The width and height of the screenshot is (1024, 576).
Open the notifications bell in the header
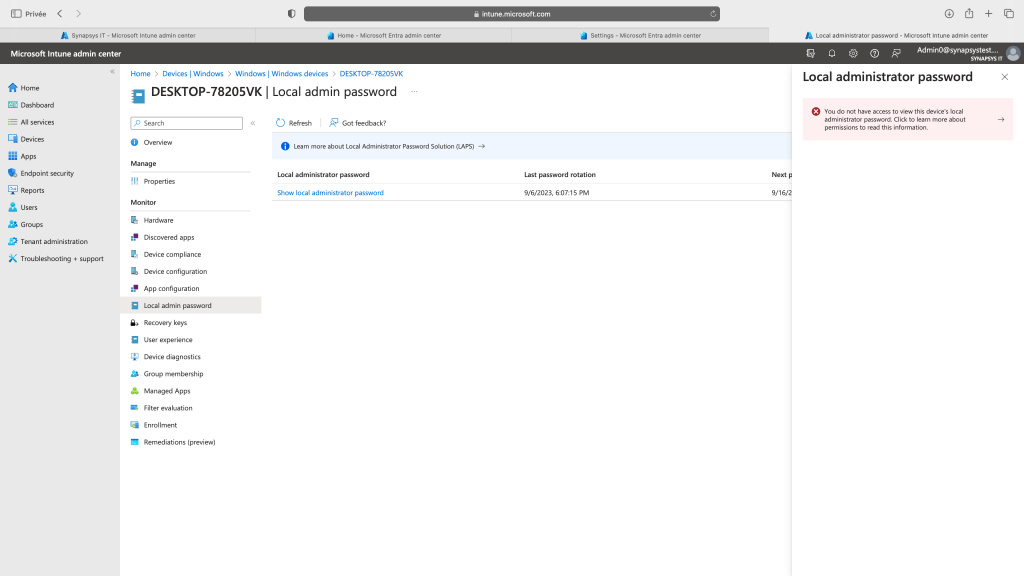pos(832,53)
